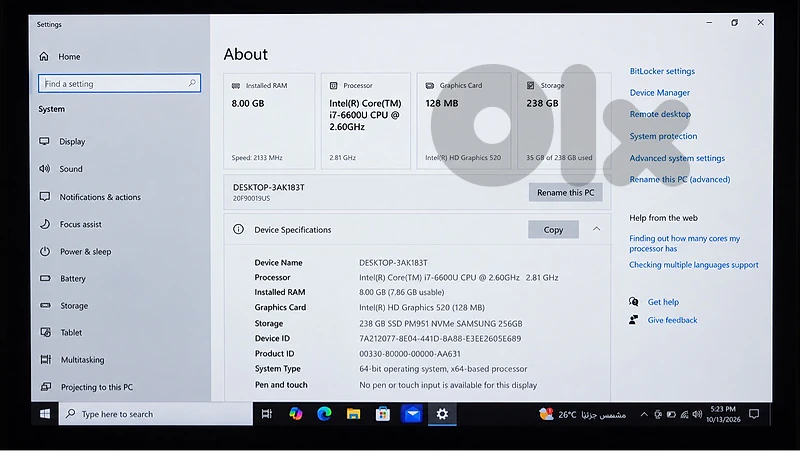Show hidden system tray icons

coord(644,414)
